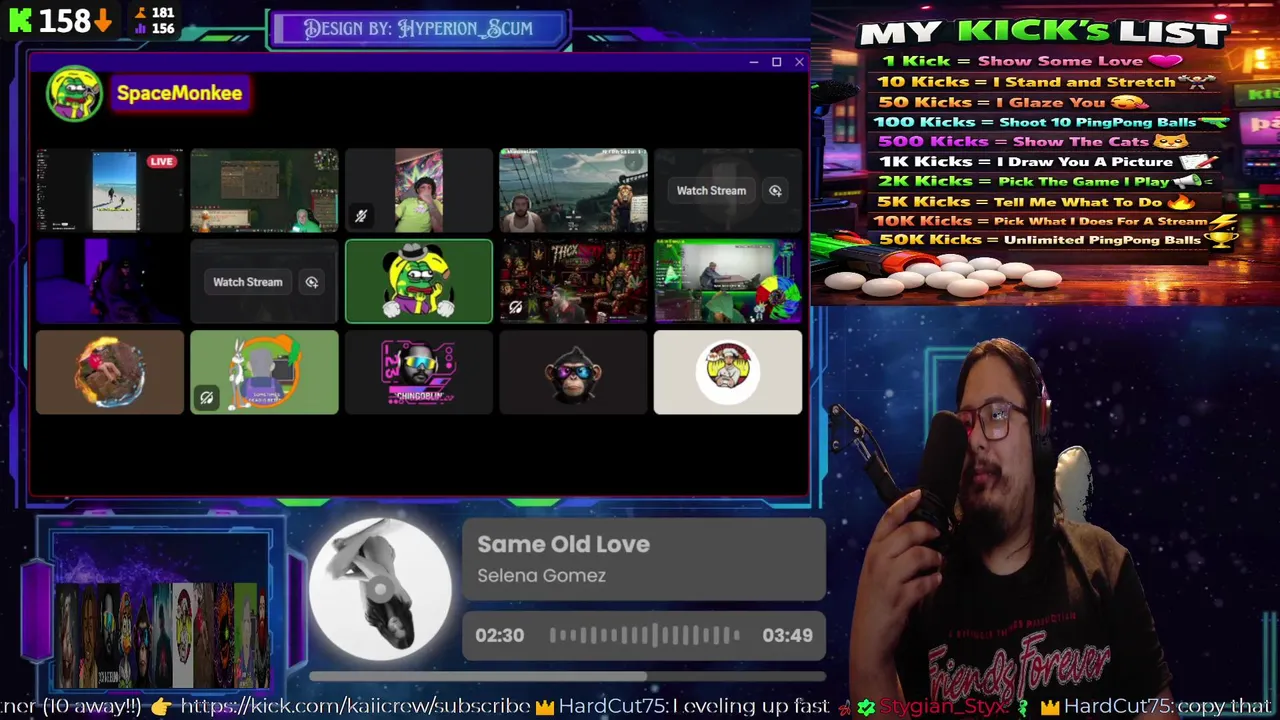Open the green-shirt streamer video tile

coord(419,190)
